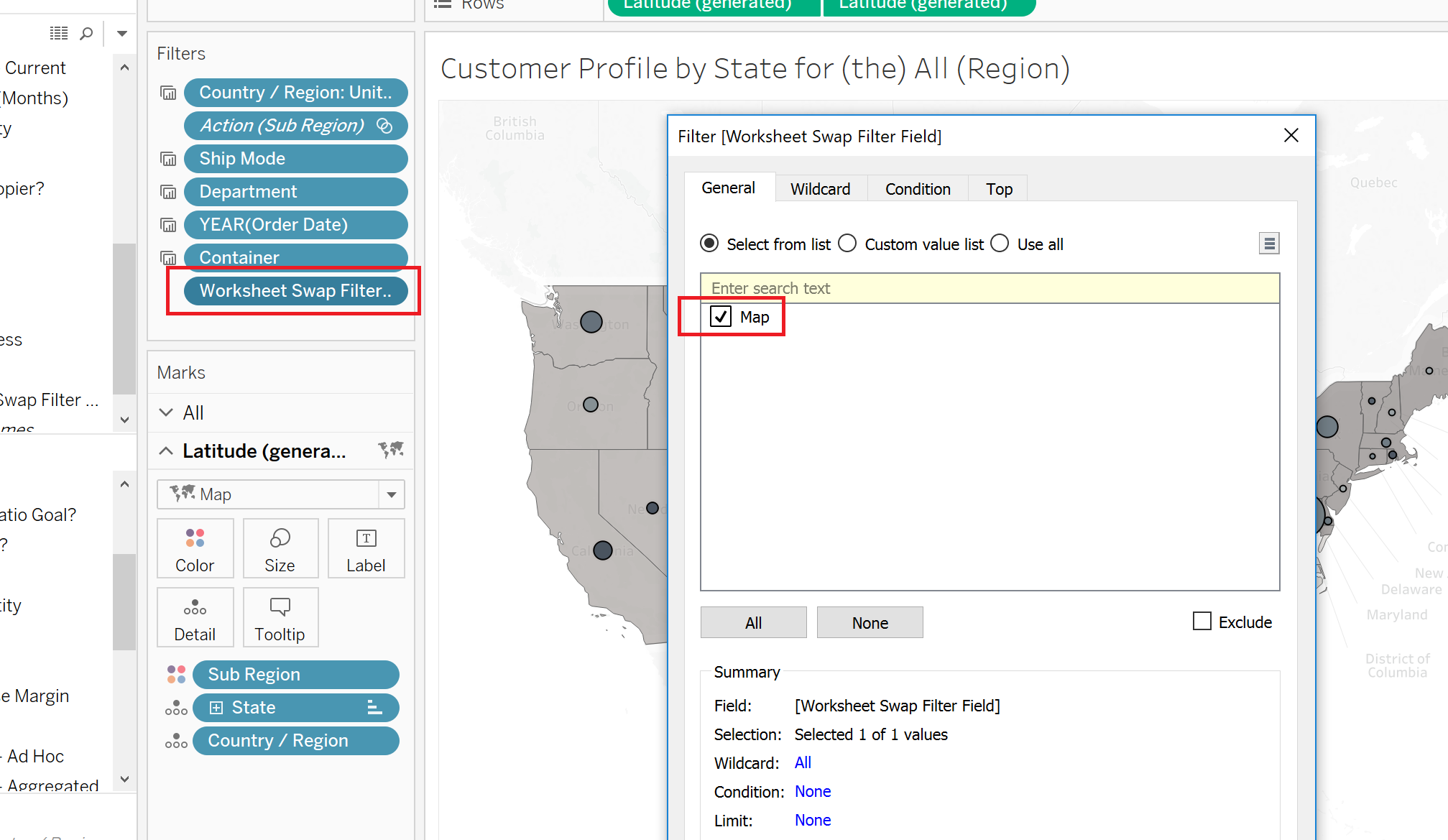Click the Action (Sub Region) link icon

point(384,126)
